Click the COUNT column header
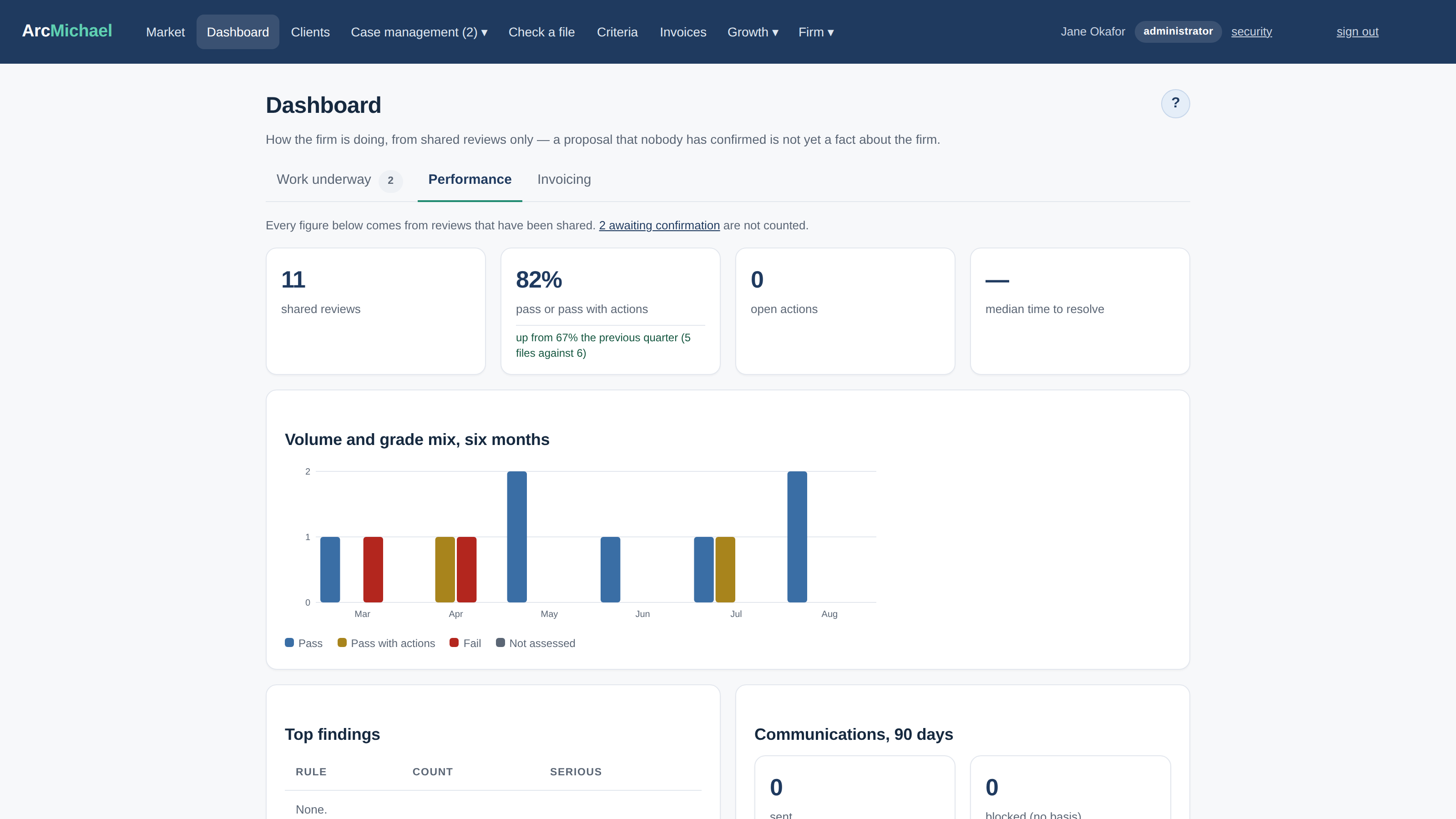The width and height of the screenshot is (1456, 819). pos(432,772)
